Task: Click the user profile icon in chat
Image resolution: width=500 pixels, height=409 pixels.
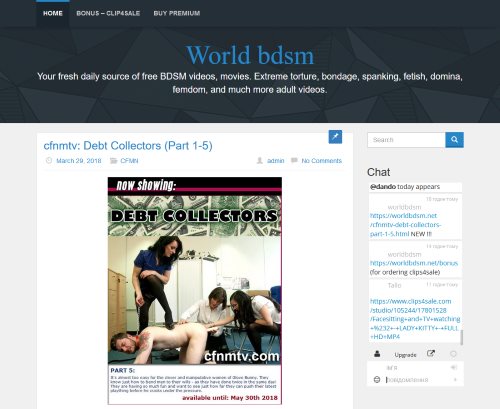Action: (x=377, y=354)
